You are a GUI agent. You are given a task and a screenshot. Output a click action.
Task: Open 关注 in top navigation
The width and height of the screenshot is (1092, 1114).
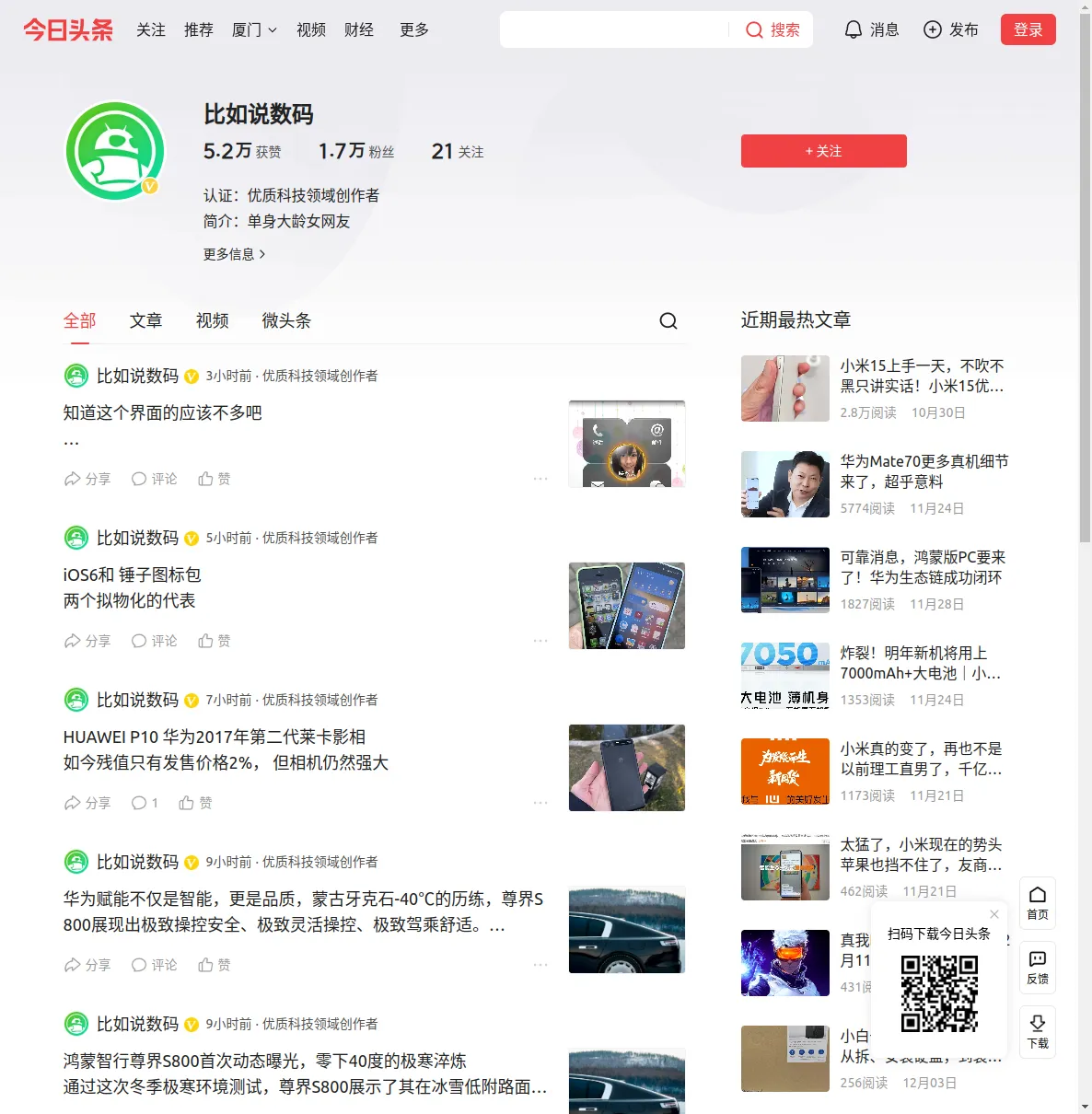pyautogui.click(x=151, y=29)
